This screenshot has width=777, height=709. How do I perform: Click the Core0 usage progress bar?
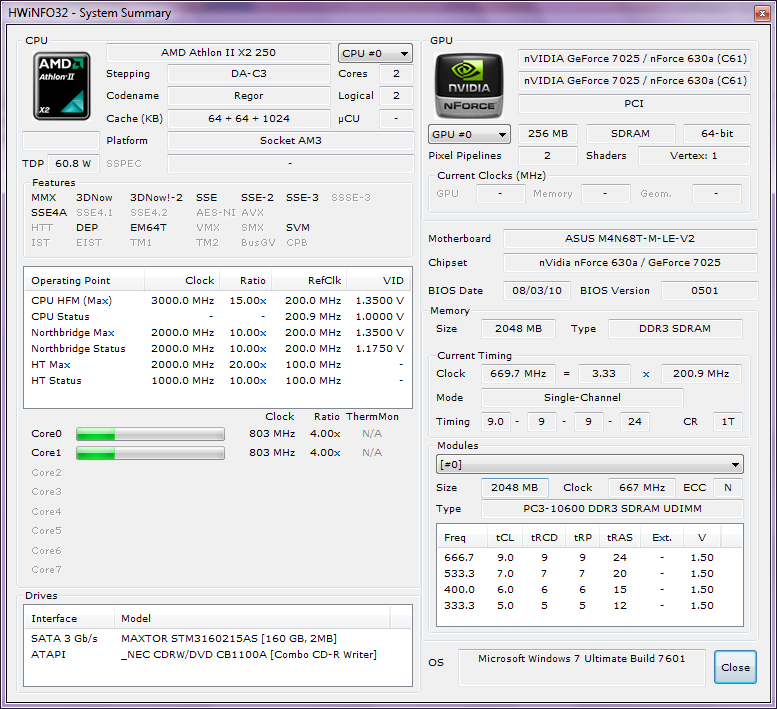(x=150, y=435)
